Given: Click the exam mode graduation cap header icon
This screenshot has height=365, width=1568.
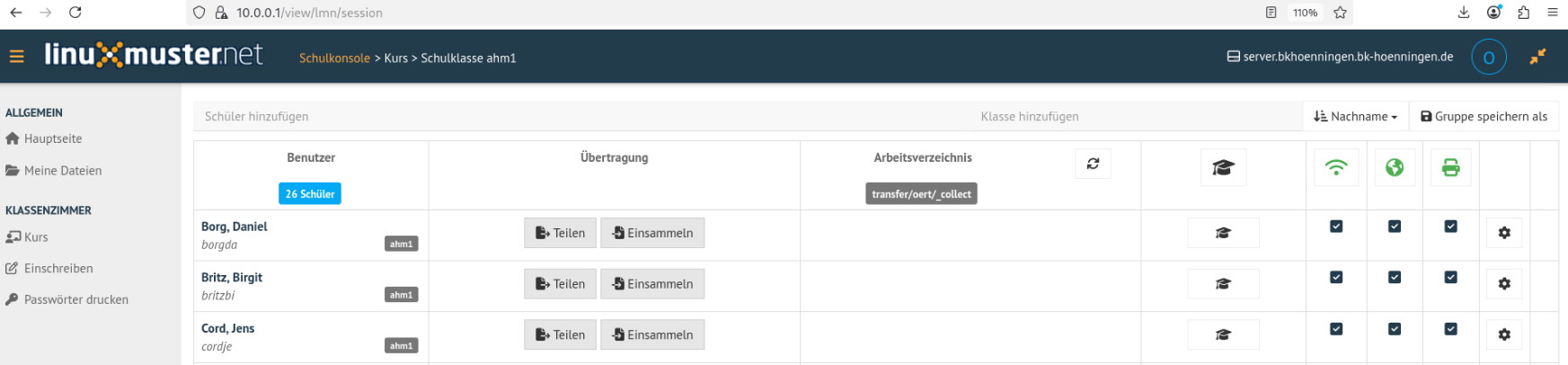Looking at the screenshot, I should pos(1223,167).
